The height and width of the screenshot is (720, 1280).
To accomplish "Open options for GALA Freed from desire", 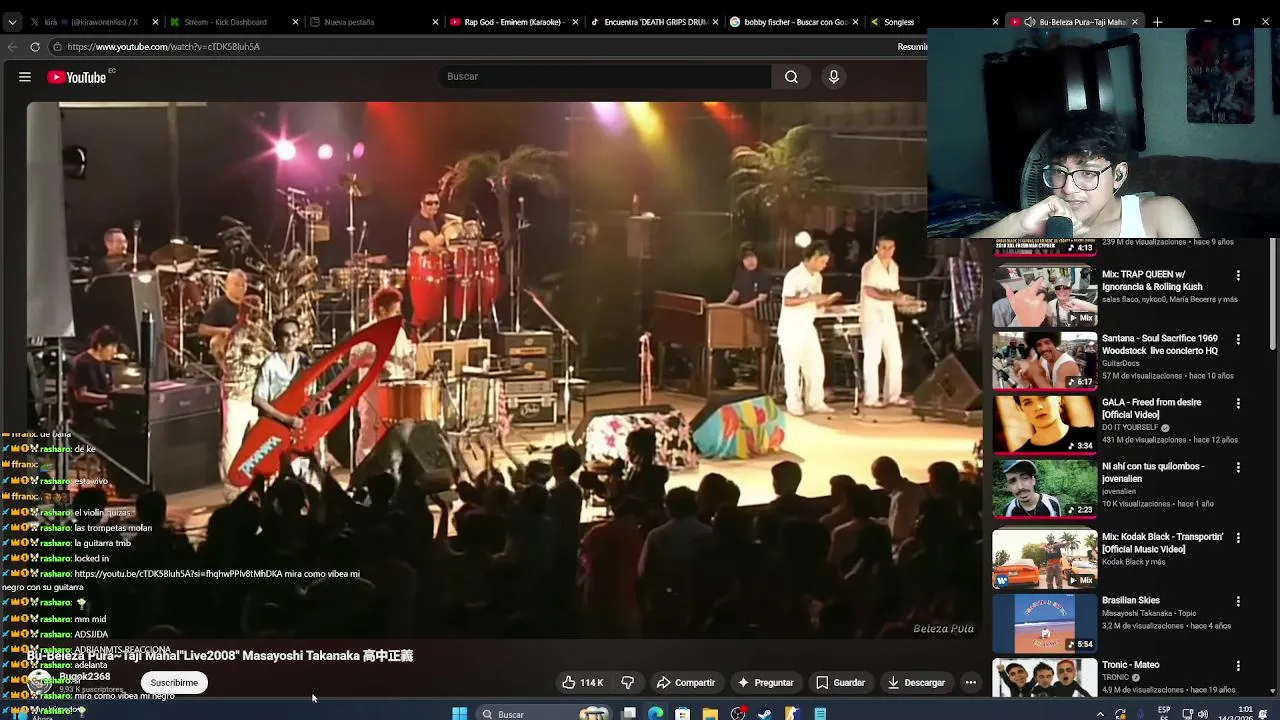I will pos(1238,403).
